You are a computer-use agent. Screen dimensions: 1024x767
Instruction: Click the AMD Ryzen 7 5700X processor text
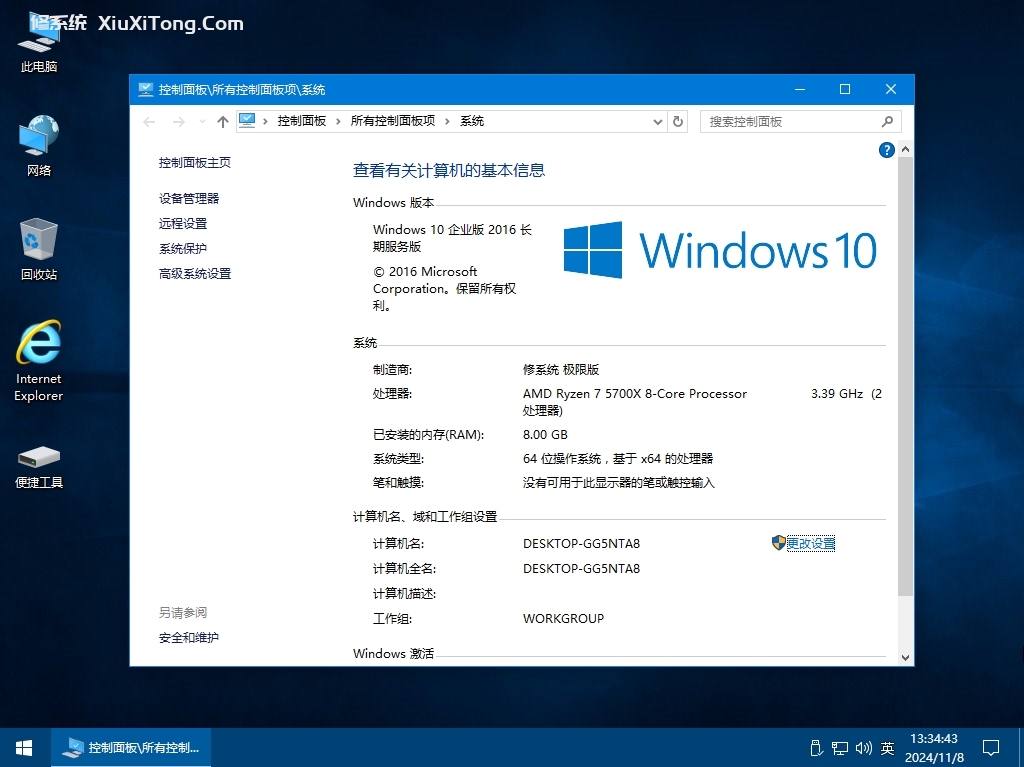click(x=635, y=394)
